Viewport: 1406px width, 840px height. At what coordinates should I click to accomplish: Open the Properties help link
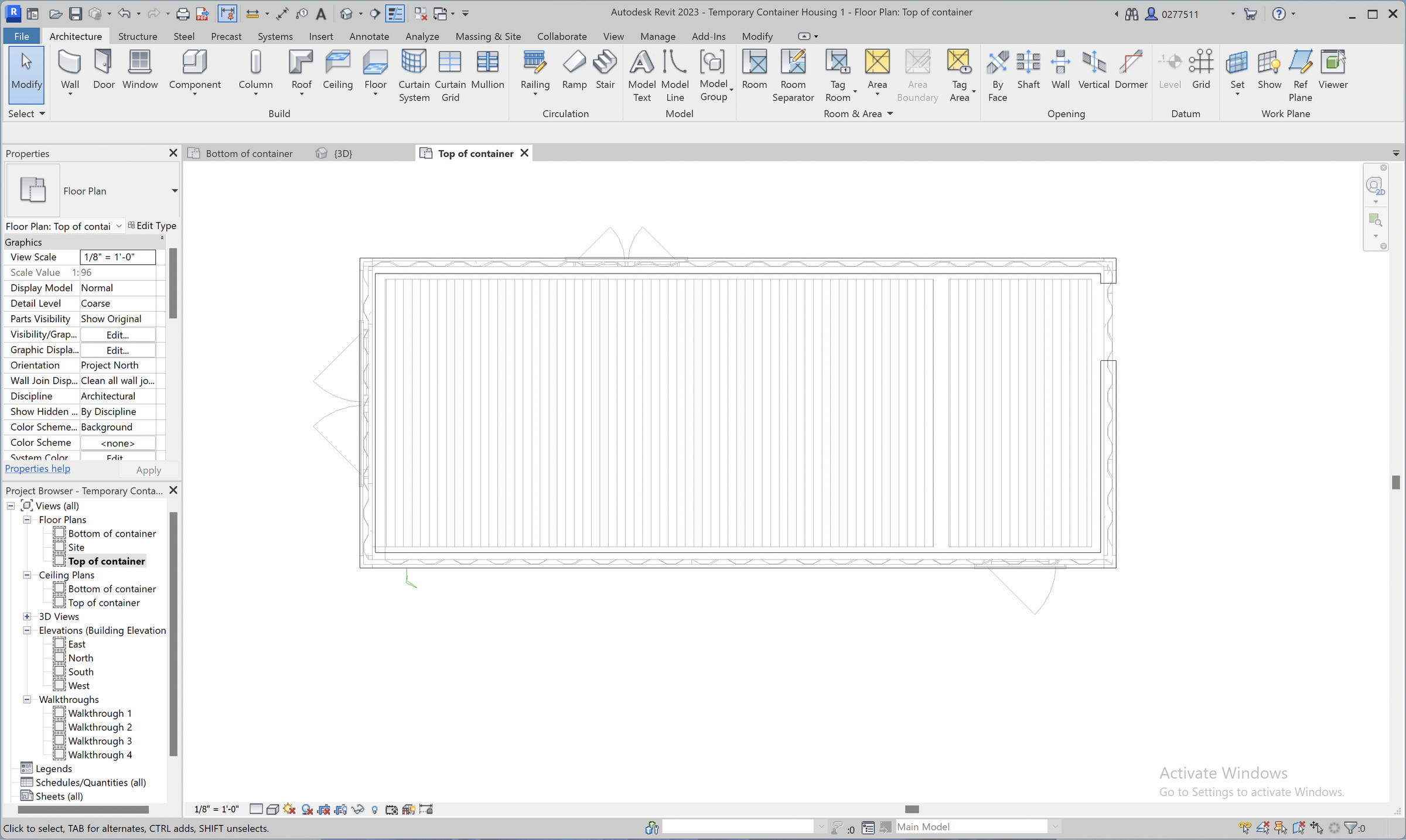37,469
